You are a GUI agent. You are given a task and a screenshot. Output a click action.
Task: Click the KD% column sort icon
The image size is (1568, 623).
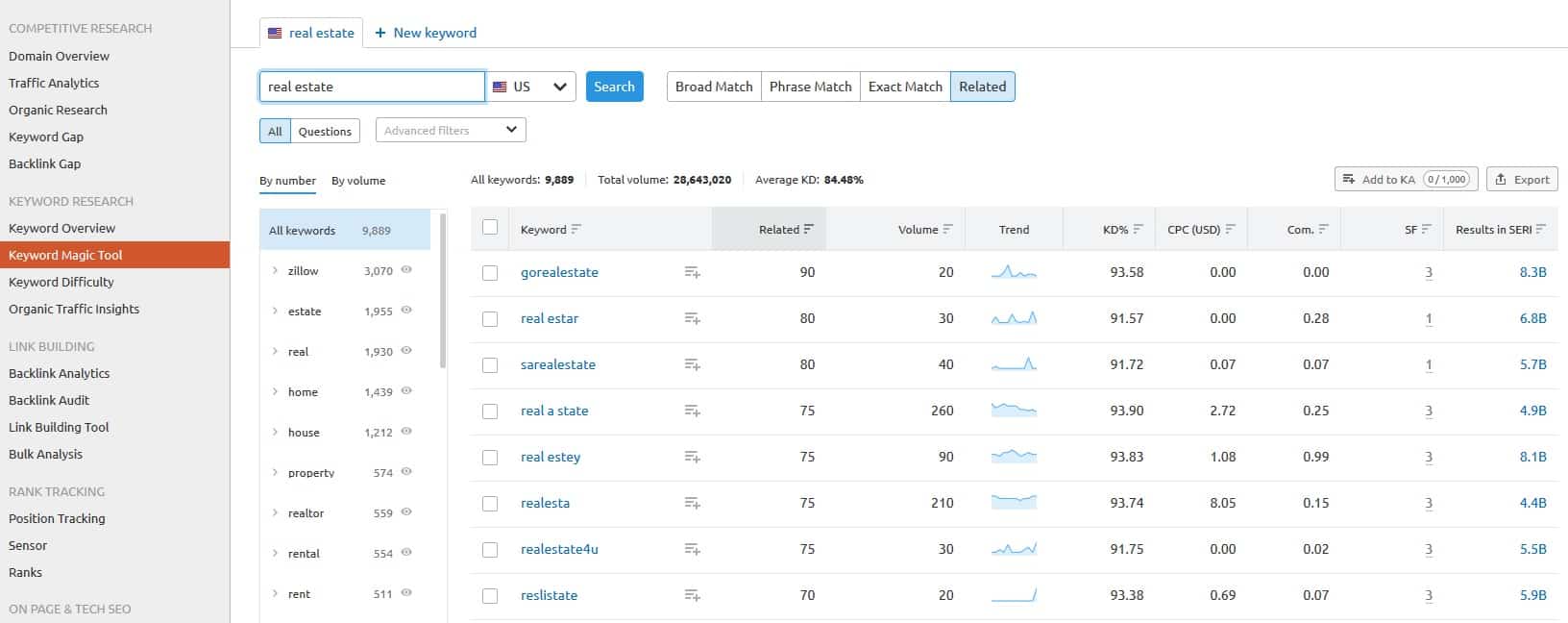[1139, 230]
